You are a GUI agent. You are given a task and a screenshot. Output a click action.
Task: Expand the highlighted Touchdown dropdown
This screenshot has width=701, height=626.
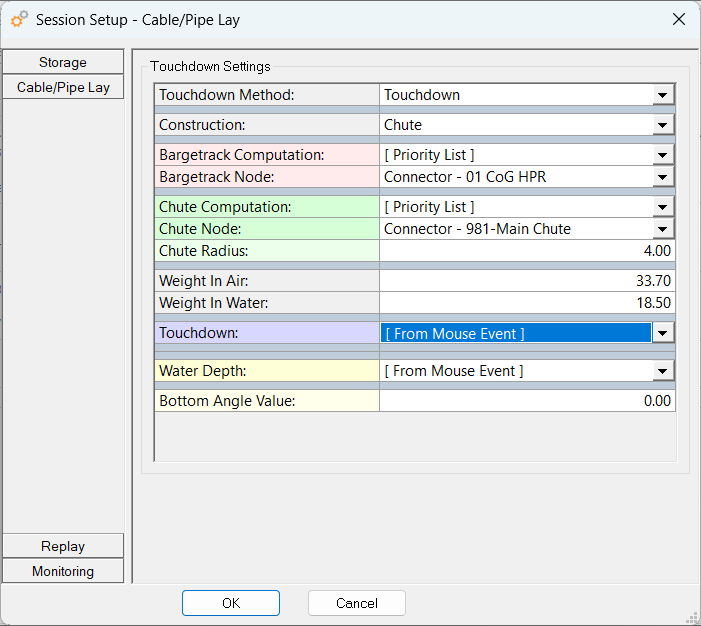click(662, 334)
